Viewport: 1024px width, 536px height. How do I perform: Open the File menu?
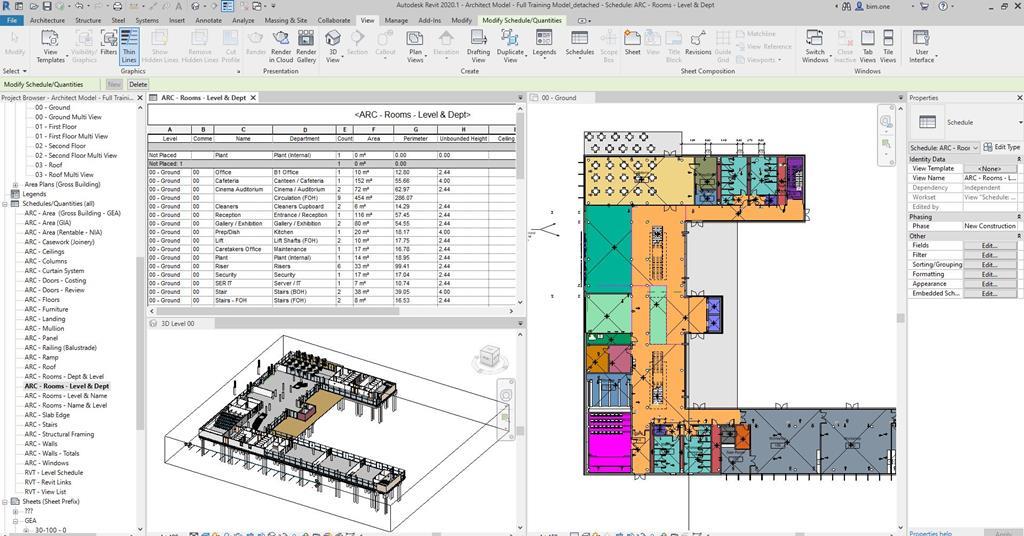pos(12,20)
